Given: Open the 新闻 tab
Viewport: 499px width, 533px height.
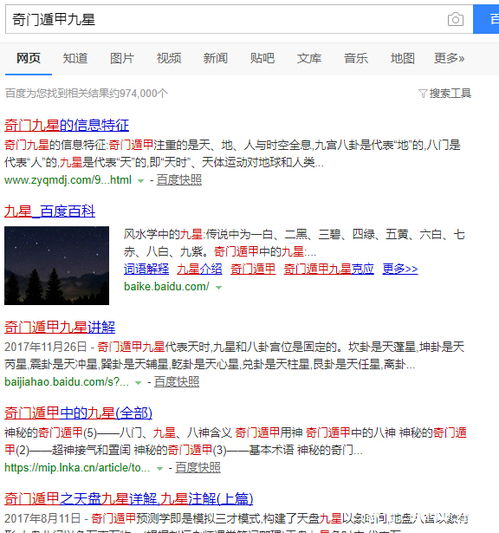Looking at the screenshot, I should pyautogui.click(x=215, y=58).
